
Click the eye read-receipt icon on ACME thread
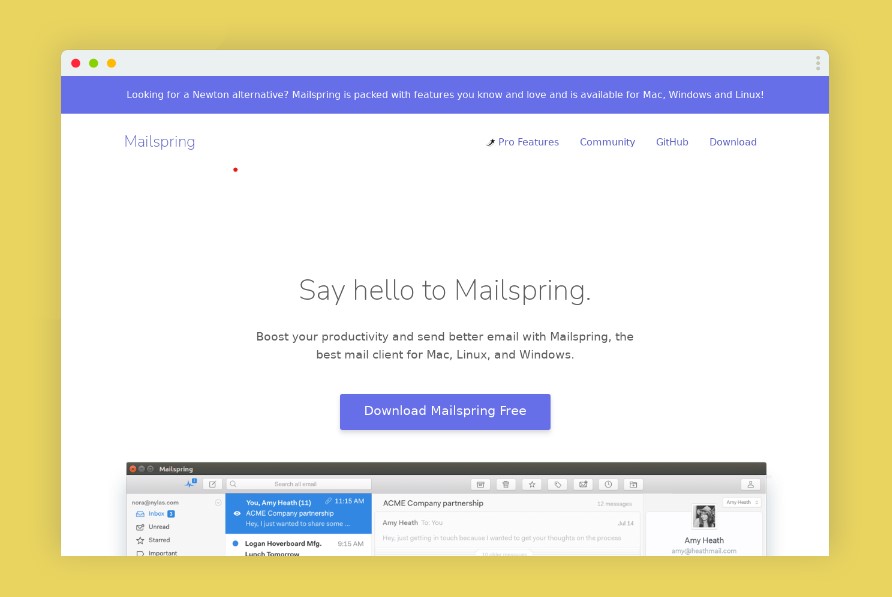237,513
